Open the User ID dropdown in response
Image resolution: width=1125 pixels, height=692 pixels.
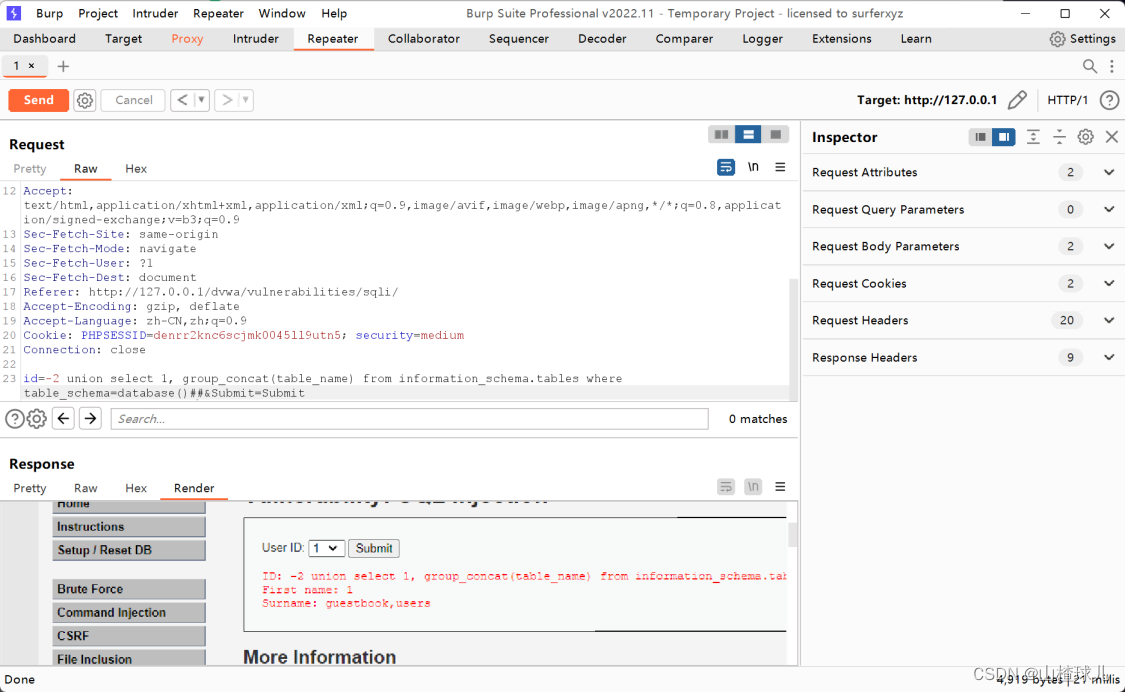click(326, 548)
